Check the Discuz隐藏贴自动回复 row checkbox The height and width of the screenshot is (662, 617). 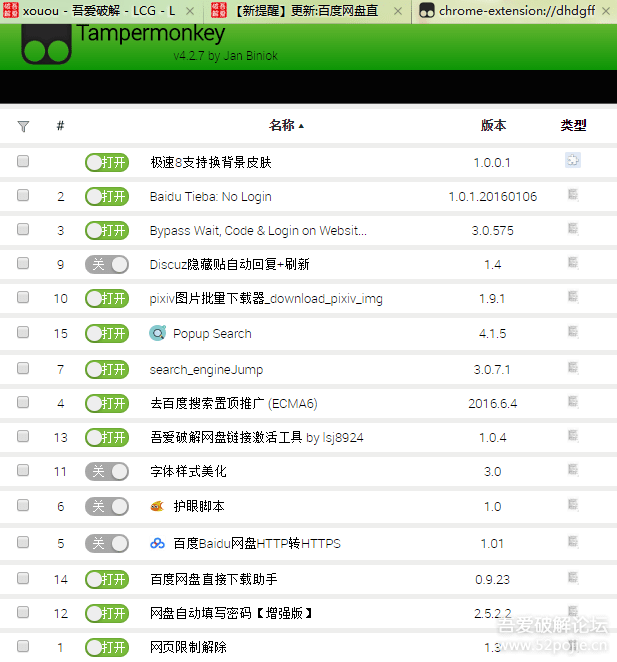click(23, 263)
